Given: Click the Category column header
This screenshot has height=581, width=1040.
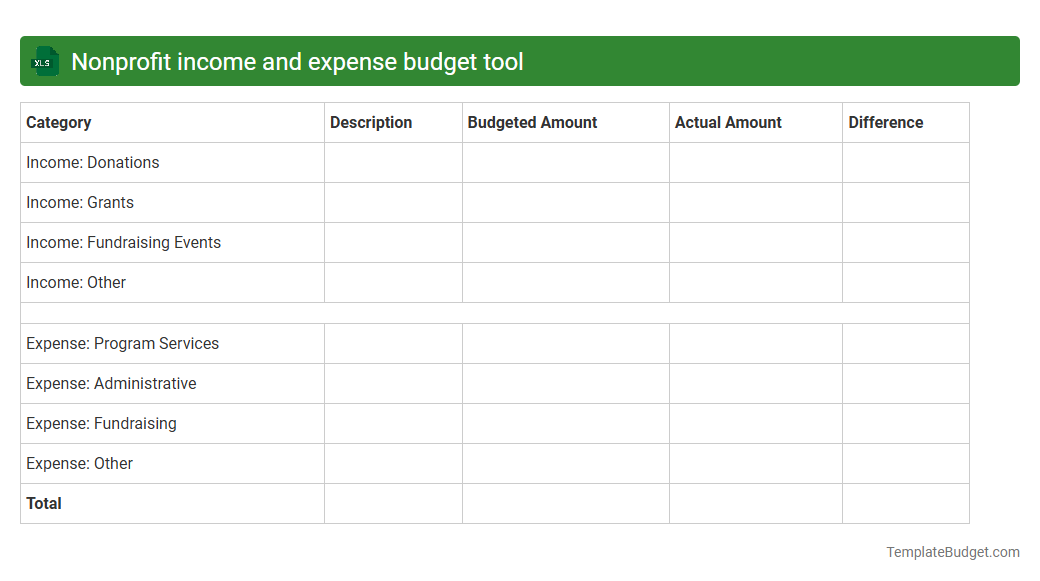Looking at the screenshot, I should 59,122.
